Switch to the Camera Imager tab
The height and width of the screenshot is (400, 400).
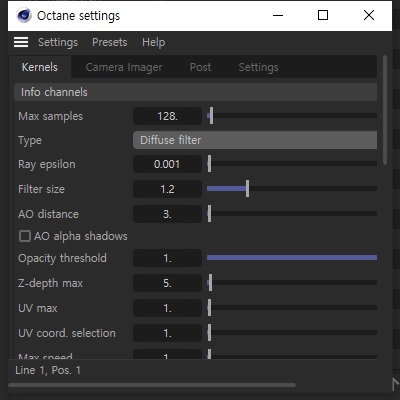coord(124,67)
